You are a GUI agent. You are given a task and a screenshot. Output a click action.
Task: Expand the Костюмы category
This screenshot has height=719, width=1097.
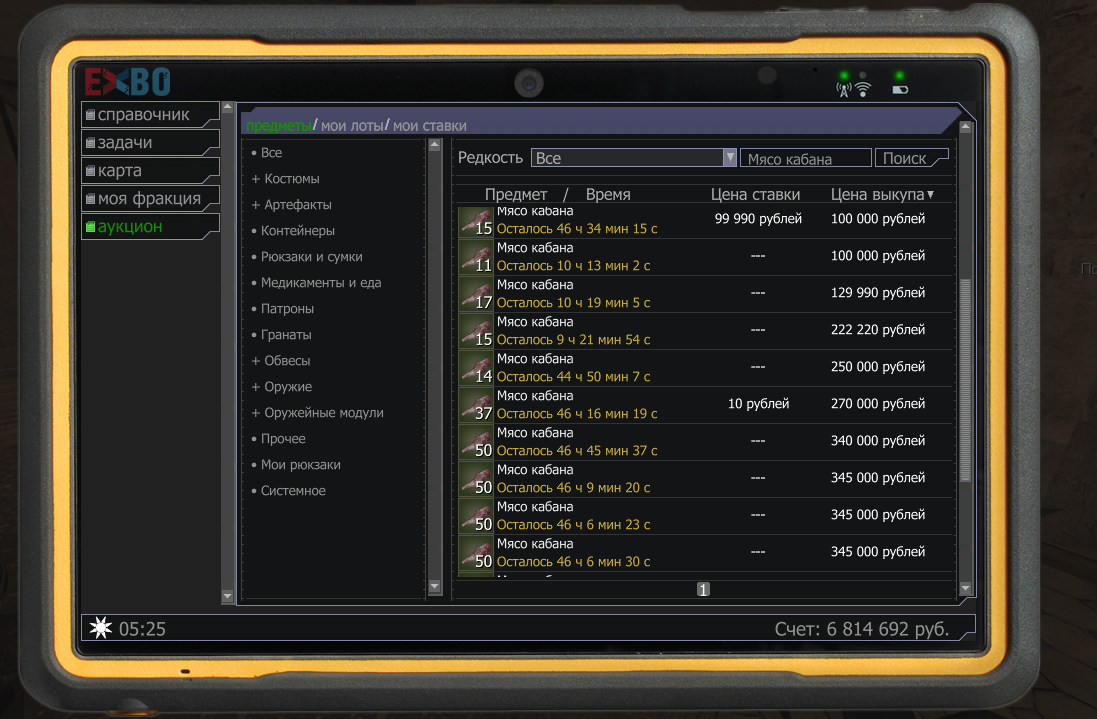coord(285,178)
